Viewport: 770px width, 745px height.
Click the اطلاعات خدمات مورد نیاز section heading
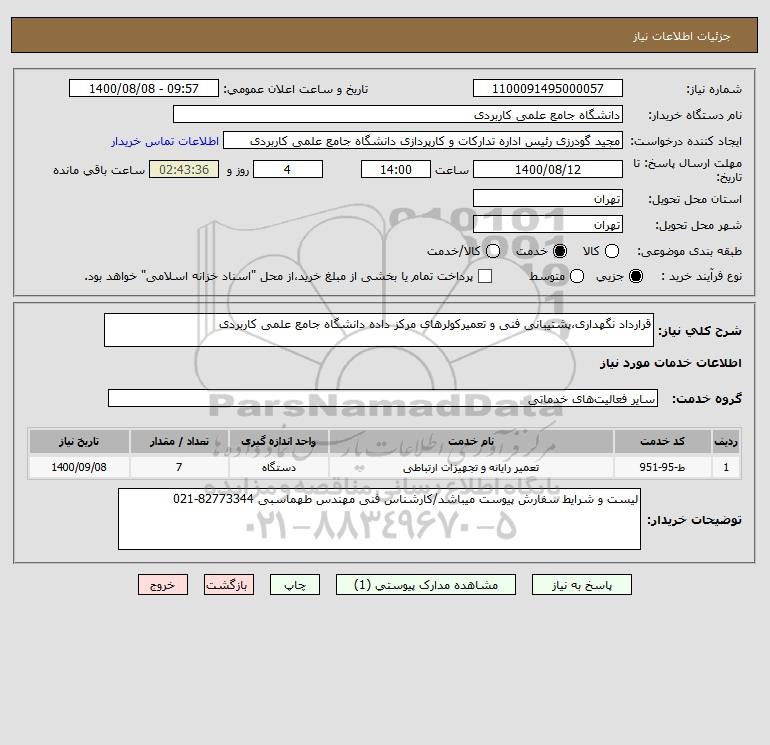(x=670, y=363)
